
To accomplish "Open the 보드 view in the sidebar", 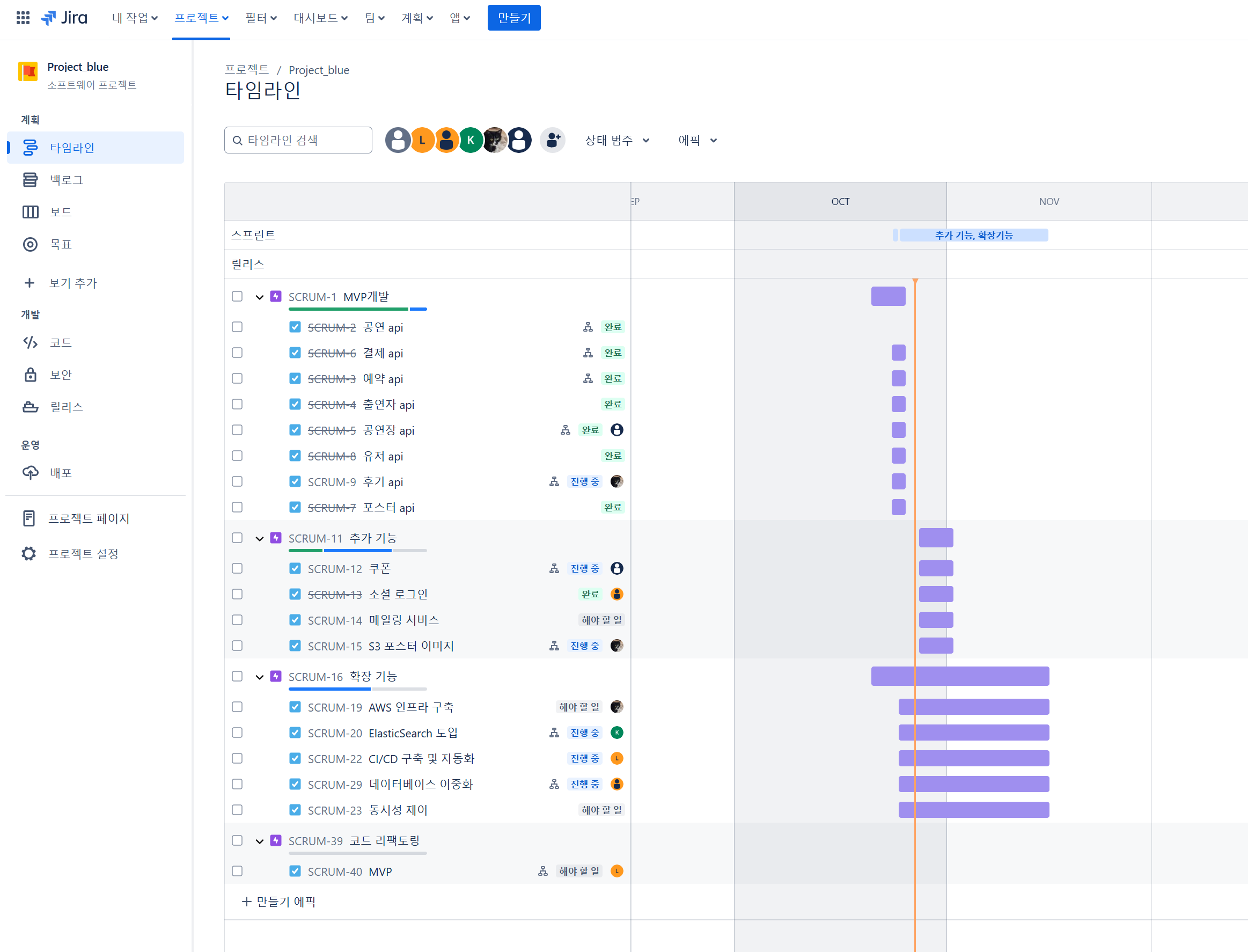I will coord(60,212).
